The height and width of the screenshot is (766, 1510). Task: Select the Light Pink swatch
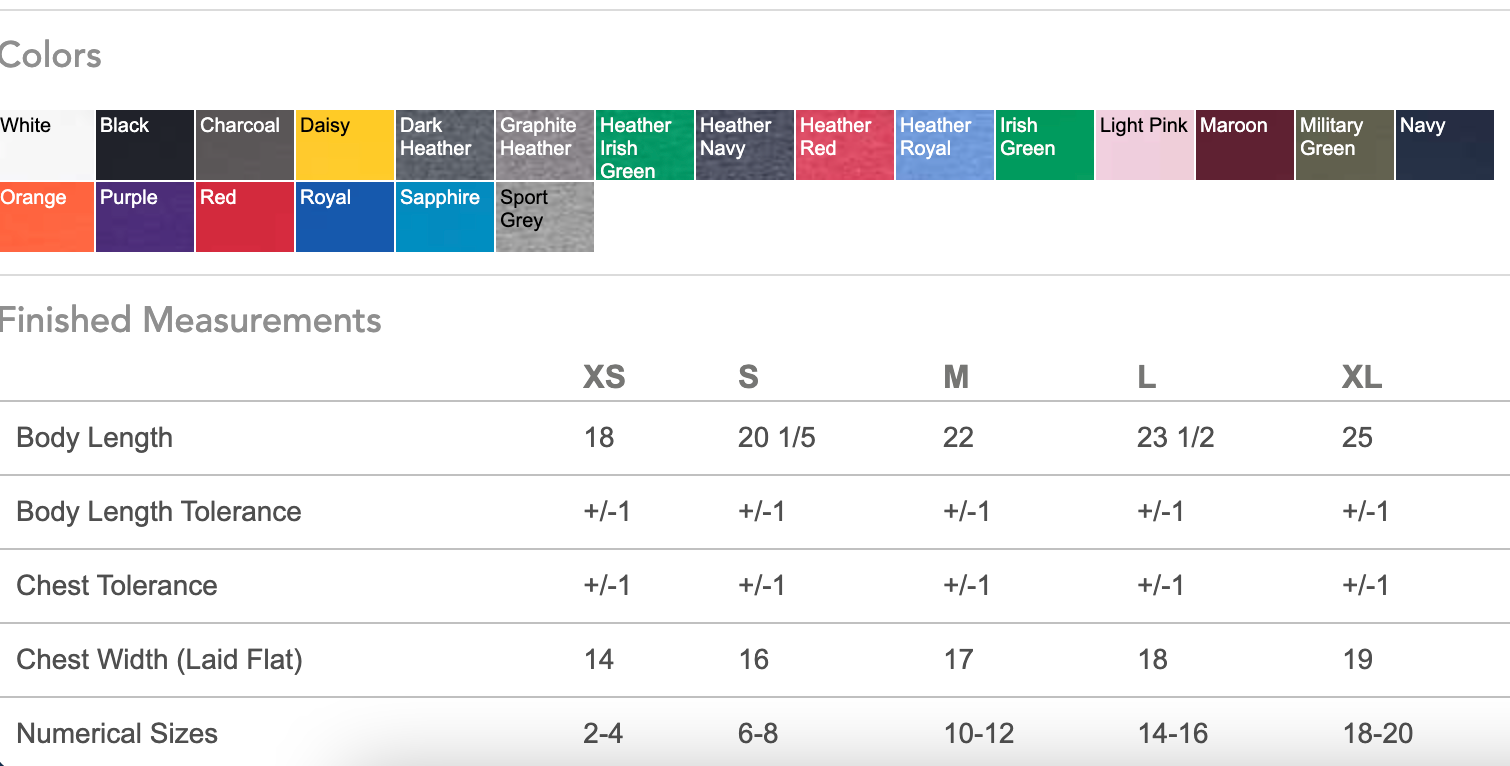(x=1145, y=145)
